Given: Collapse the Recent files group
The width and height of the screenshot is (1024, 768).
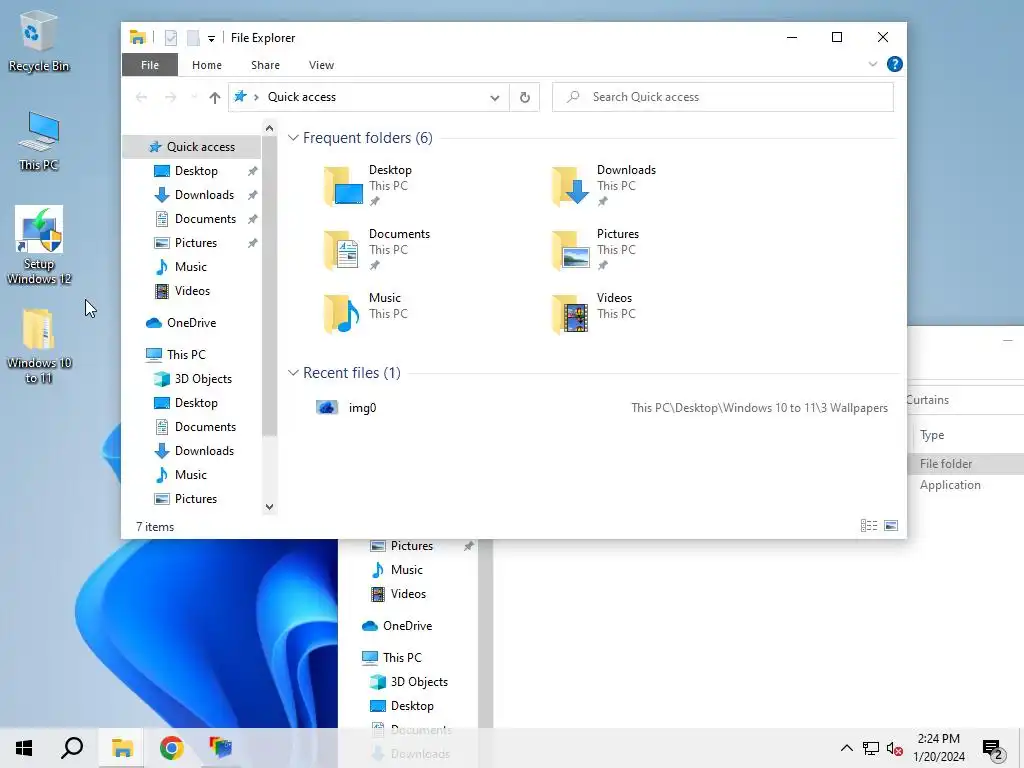Looking at the screenshot, I should [x=293, y=373].
